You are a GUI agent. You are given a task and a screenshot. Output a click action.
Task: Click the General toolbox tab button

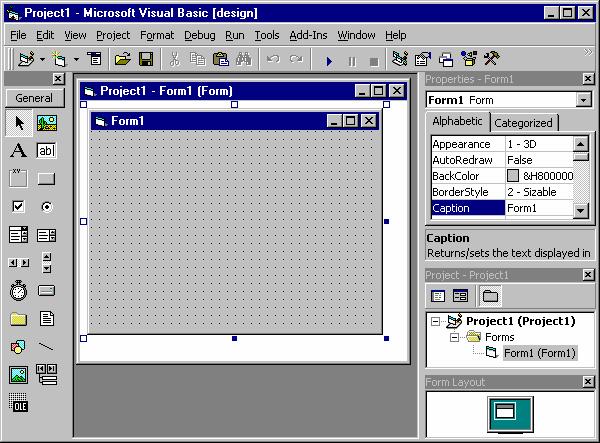(x=34, y=98)
